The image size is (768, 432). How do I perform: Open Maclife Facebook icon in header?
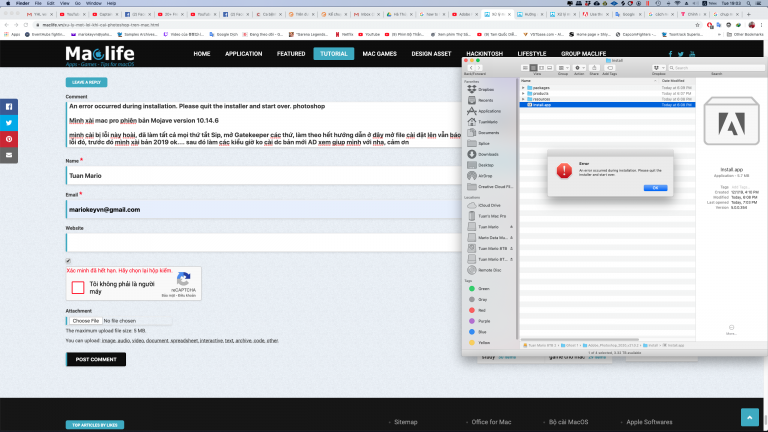(x=670, y=54)
